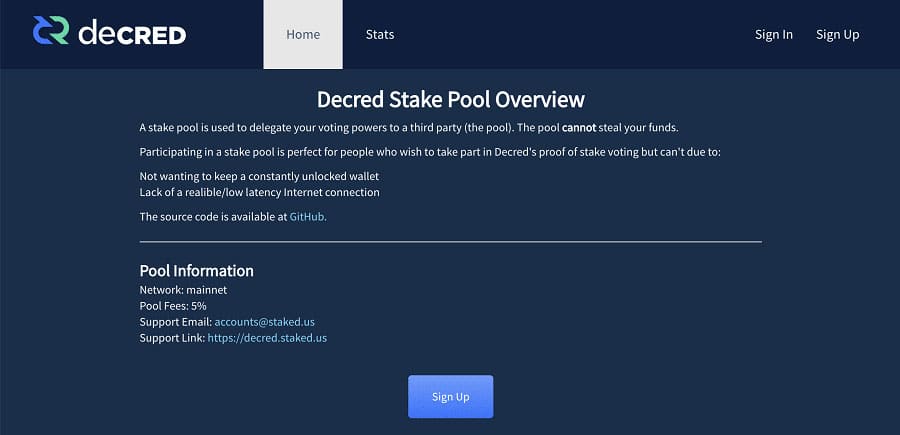The image size is (900, 435).
Task: Click the Support Email label
Action: tap(175, 322)
